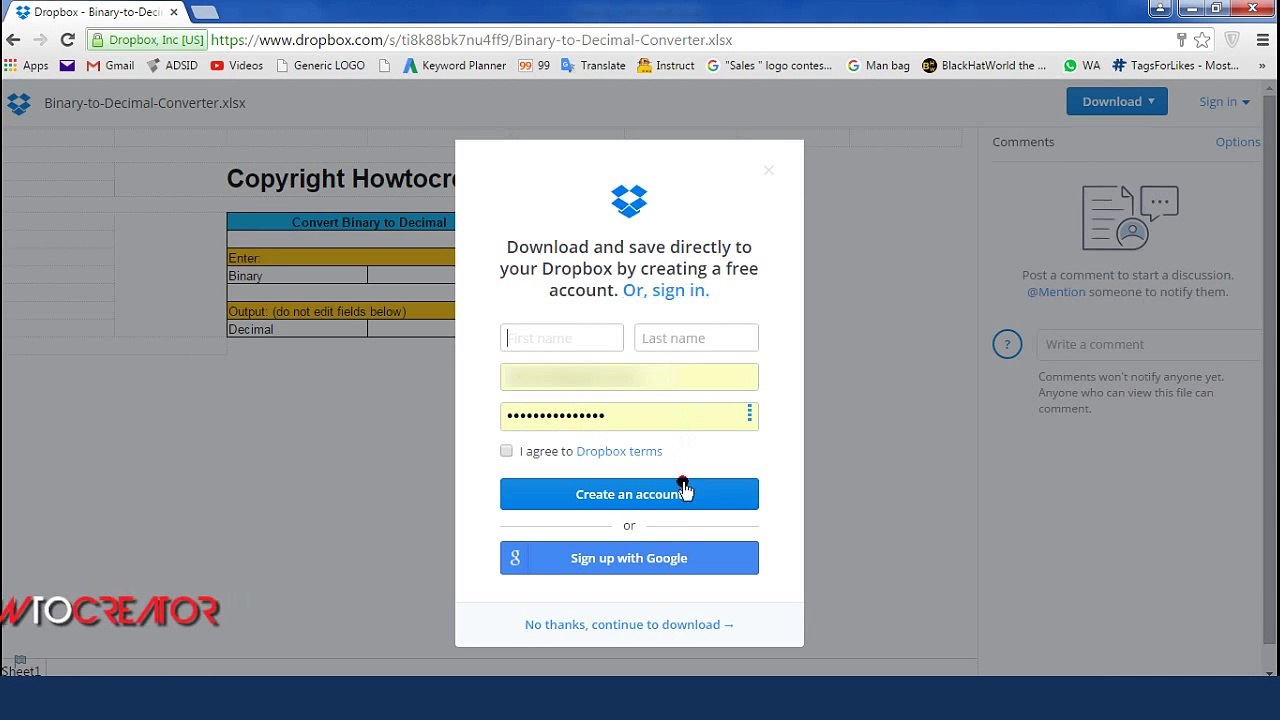Open the Translate bookmark
This screenshot has height=720, width=1280.
tap(593, 65)
